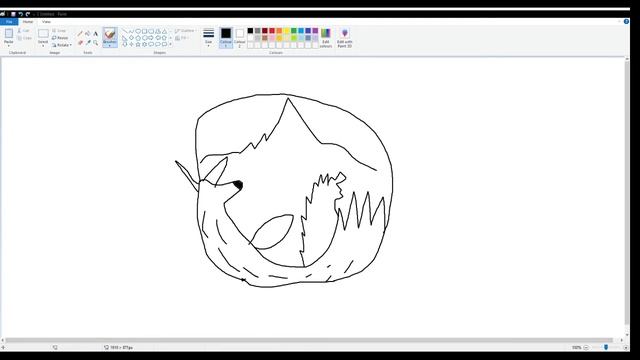Viewport: 640px width, 360px height.
Task: Click the zoom out minus button
Action: (586, 347)
